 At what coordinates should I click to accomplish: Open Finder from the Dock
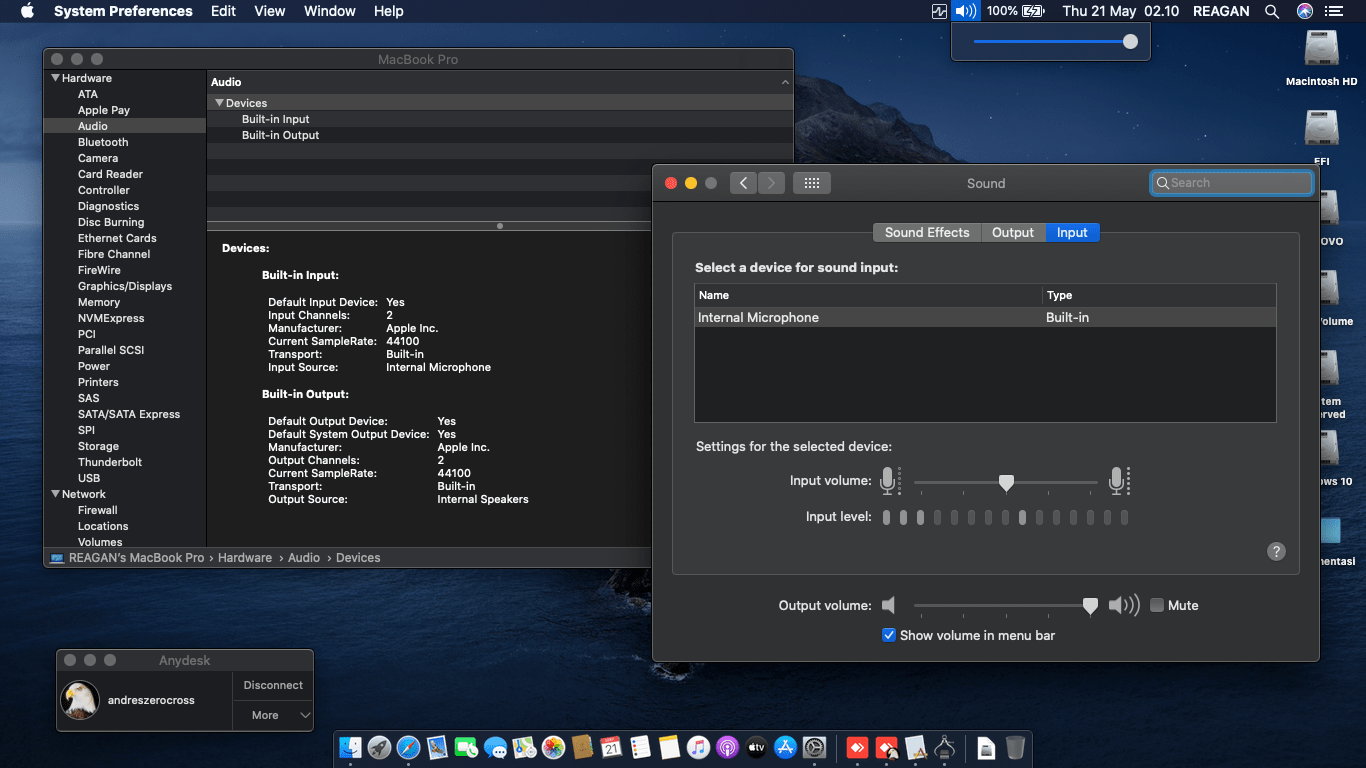[x=350, y=747]
